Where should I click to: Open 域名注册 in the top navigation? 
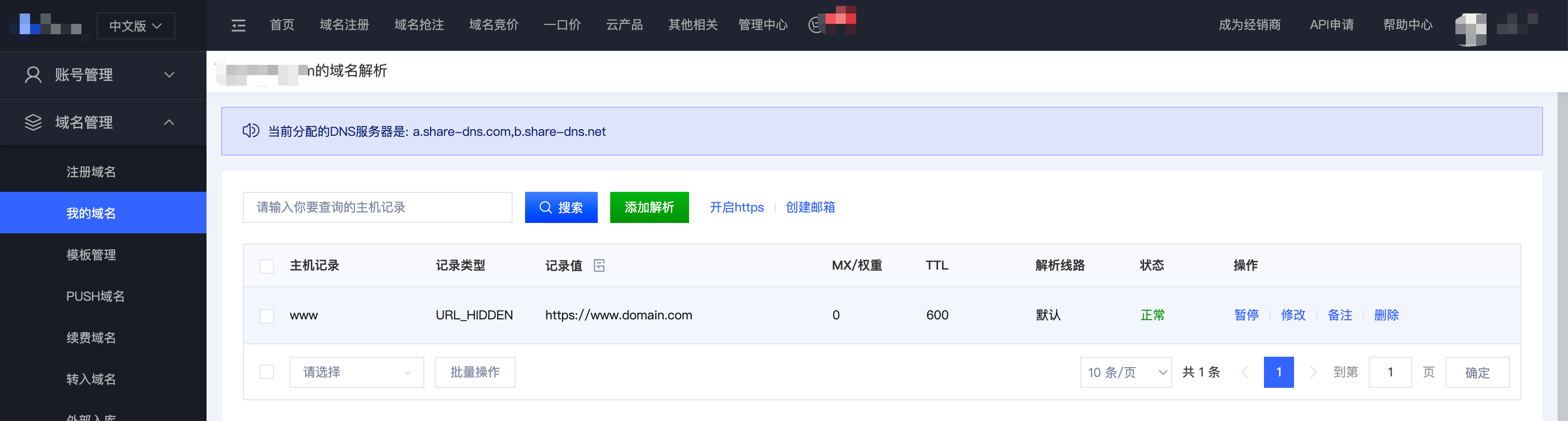point(344,25)
